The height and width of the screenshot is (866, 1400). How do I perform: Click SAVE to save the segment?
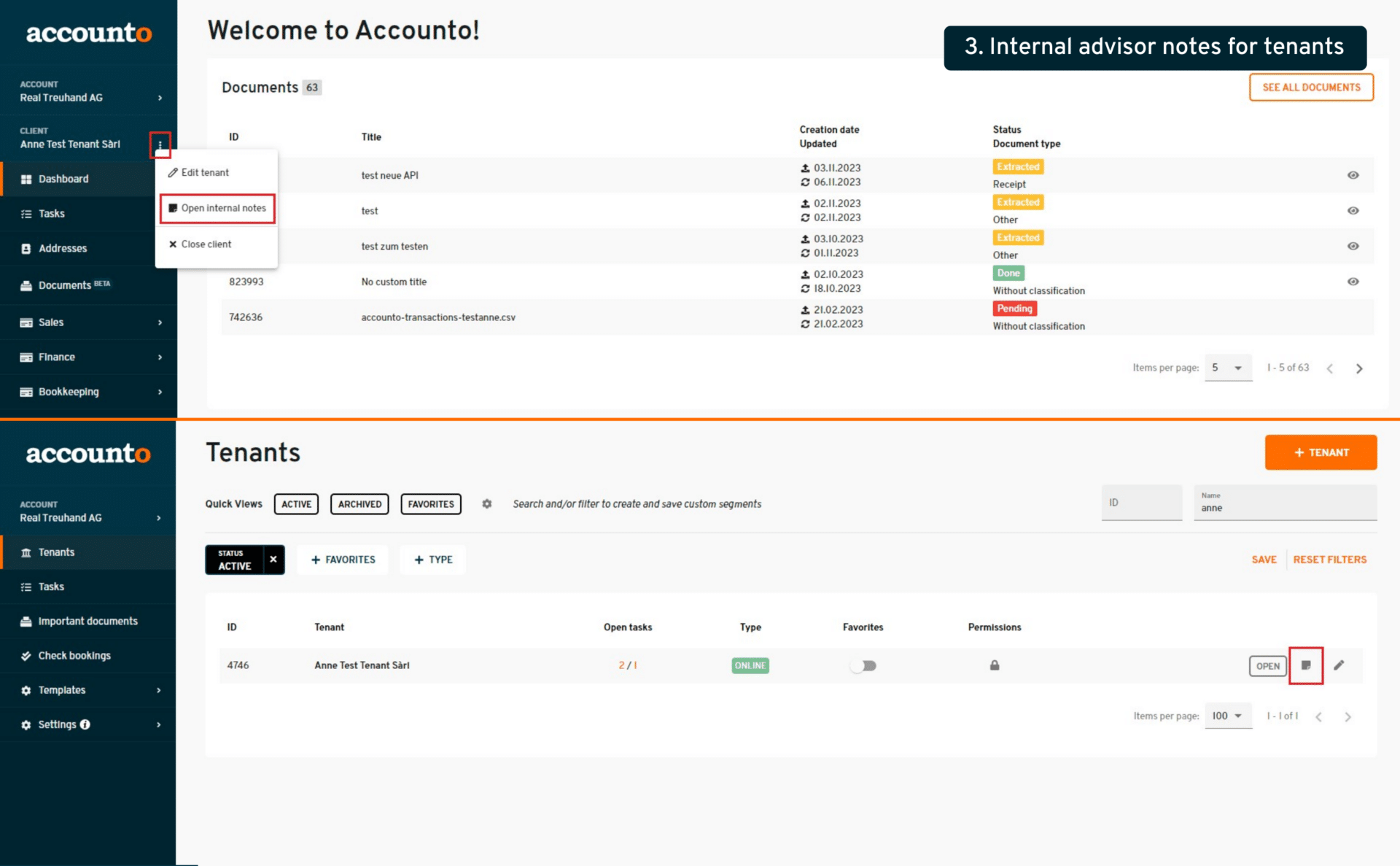click(x=1264, y=560)
